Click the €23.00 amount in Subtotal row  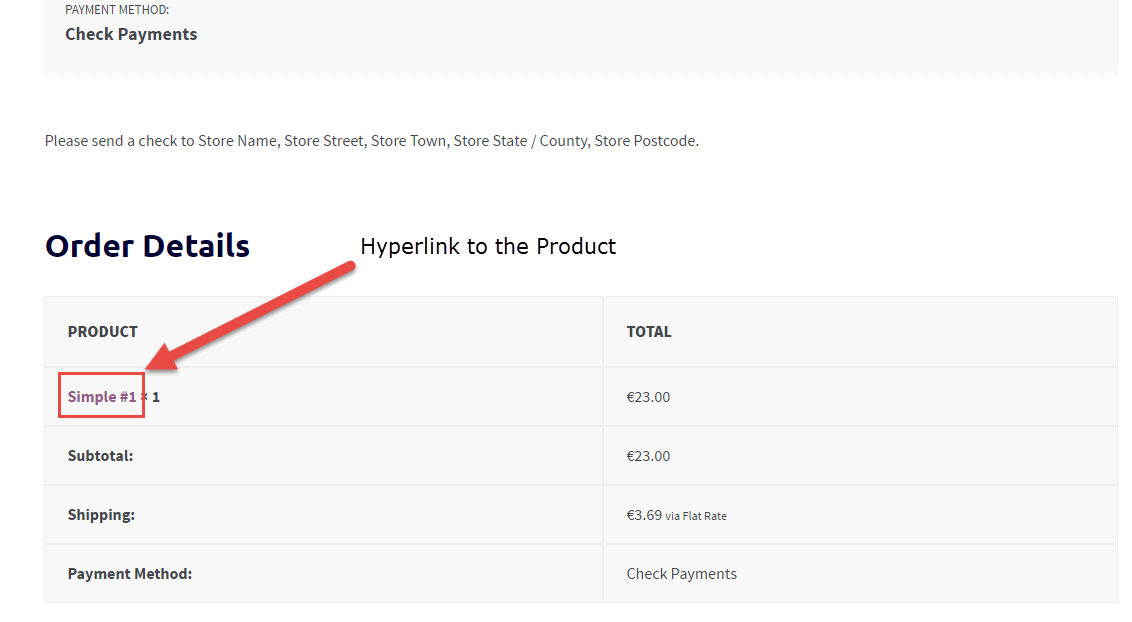tap(648, 456)
